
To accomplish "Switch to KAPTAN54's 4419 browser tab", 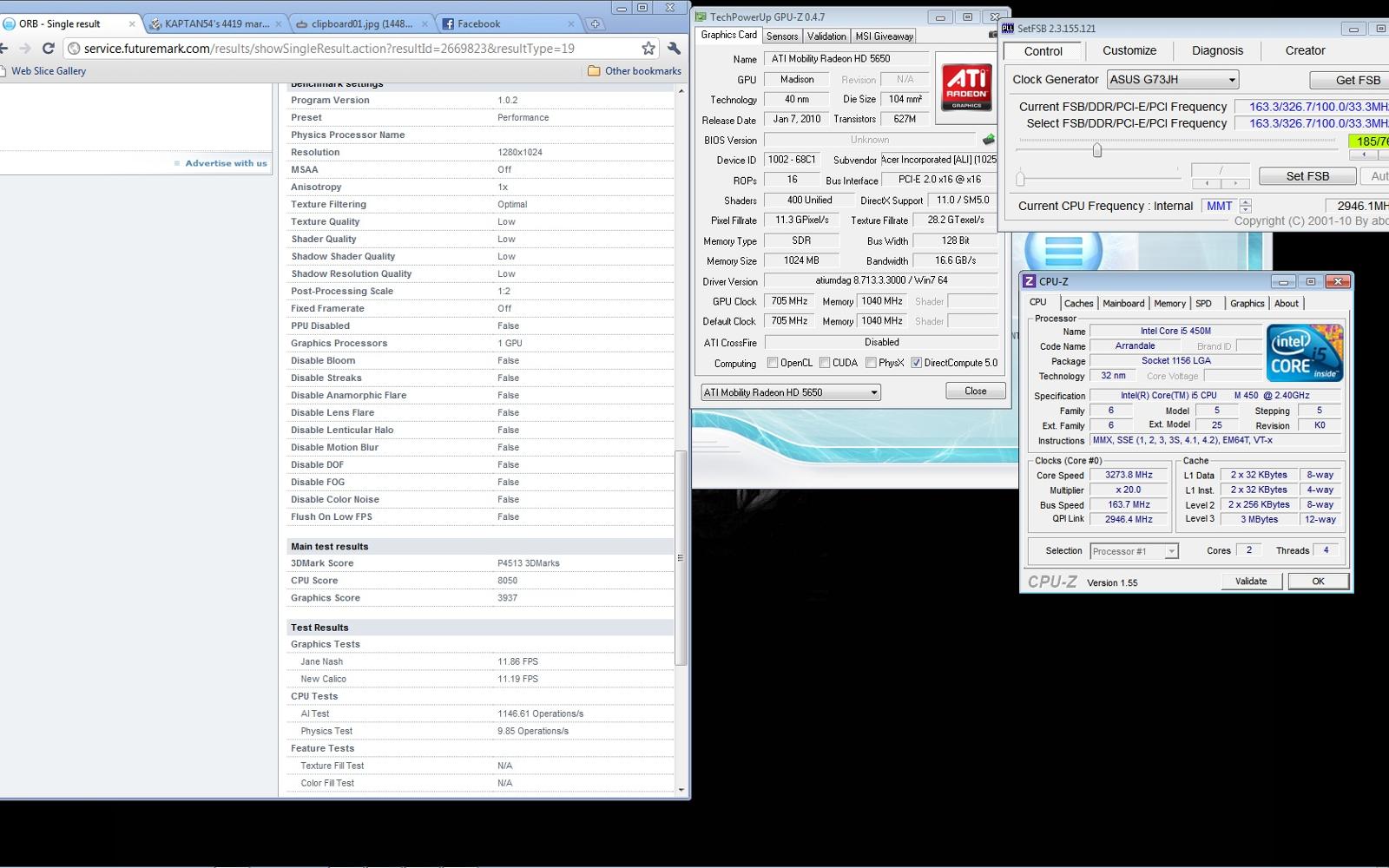I will (x=215, y=24).
